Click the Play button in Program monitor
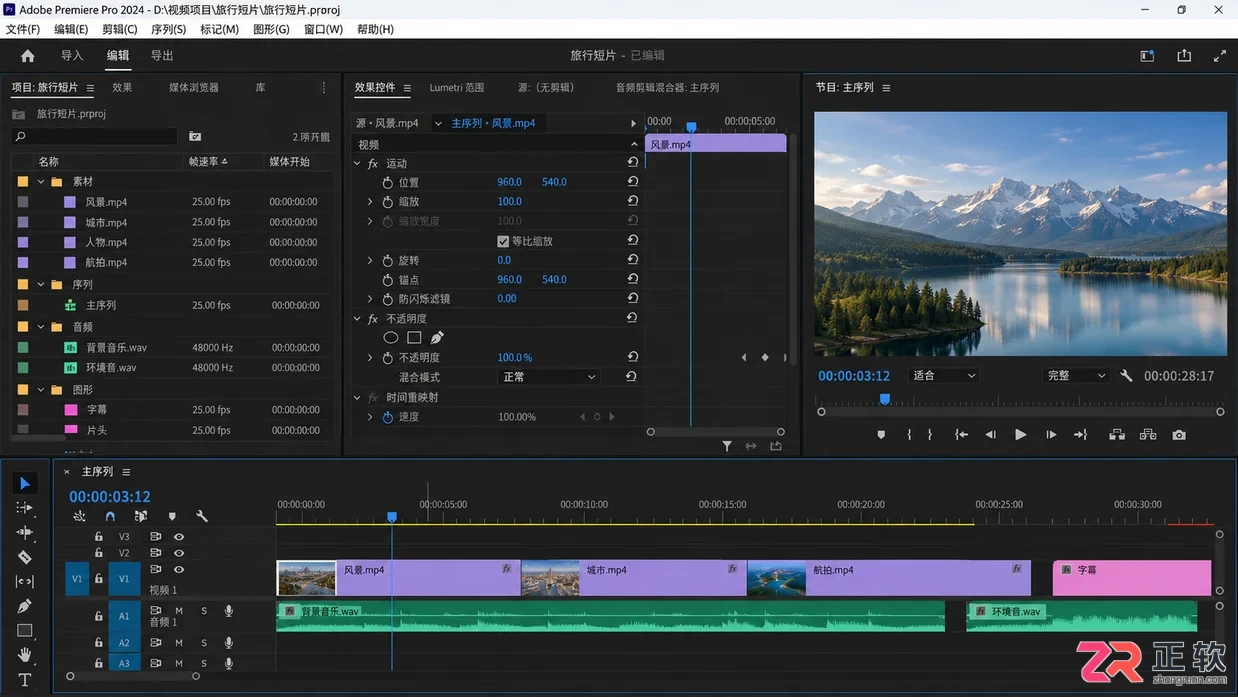The width and height of the screenshot is (1238, 697). tap(1020, 435)
